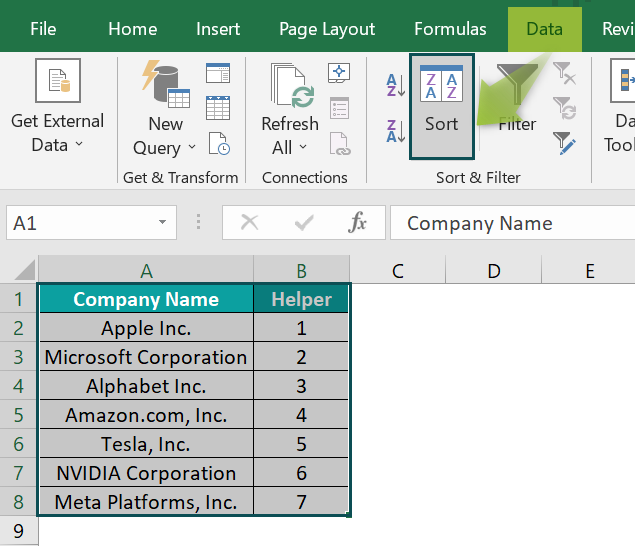635x546 pixels.
Task: Open the Review tab
Action: click(x=618, y=29)
